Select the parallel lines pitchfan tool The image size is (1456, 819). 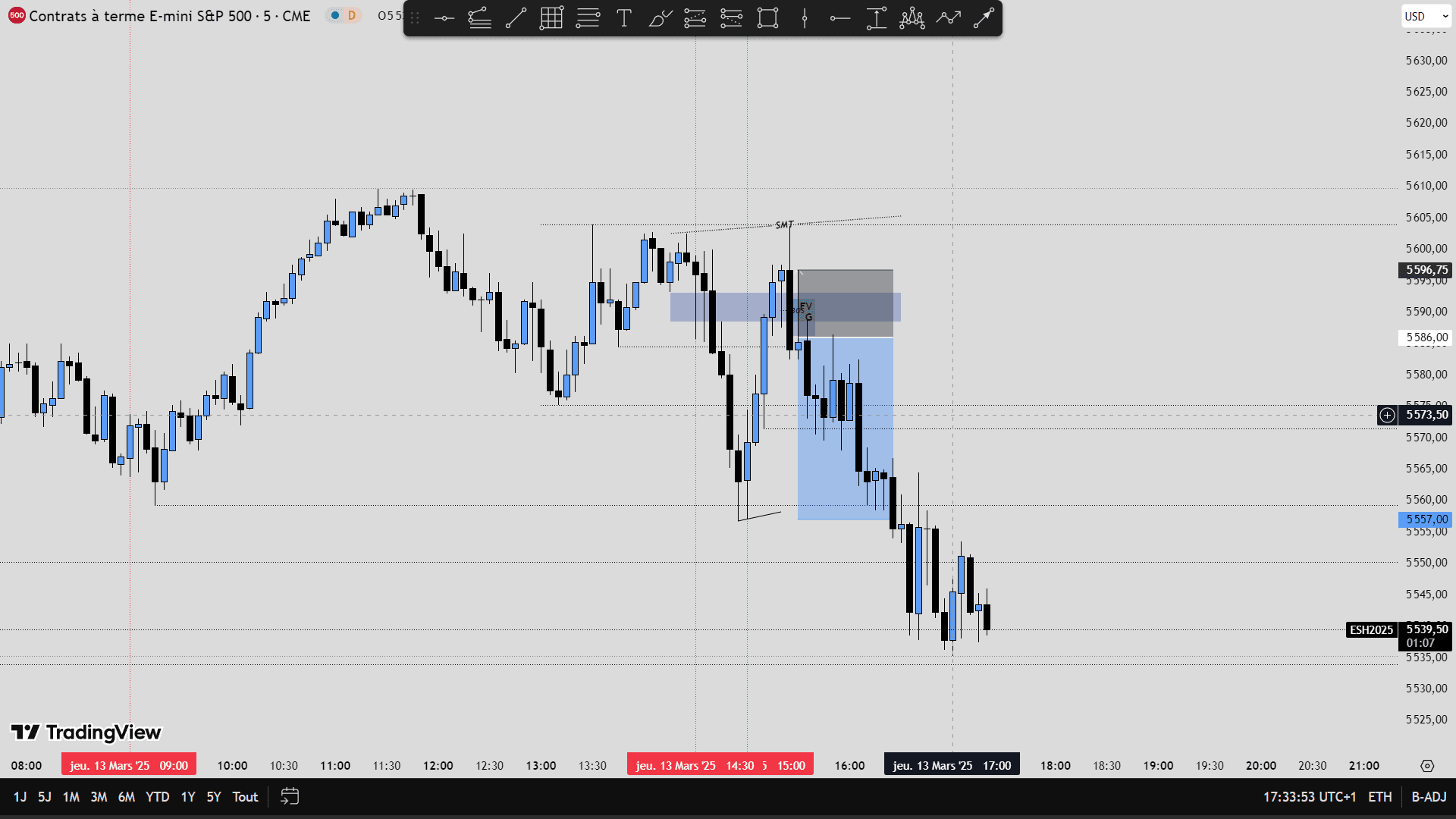click(588, 18)
